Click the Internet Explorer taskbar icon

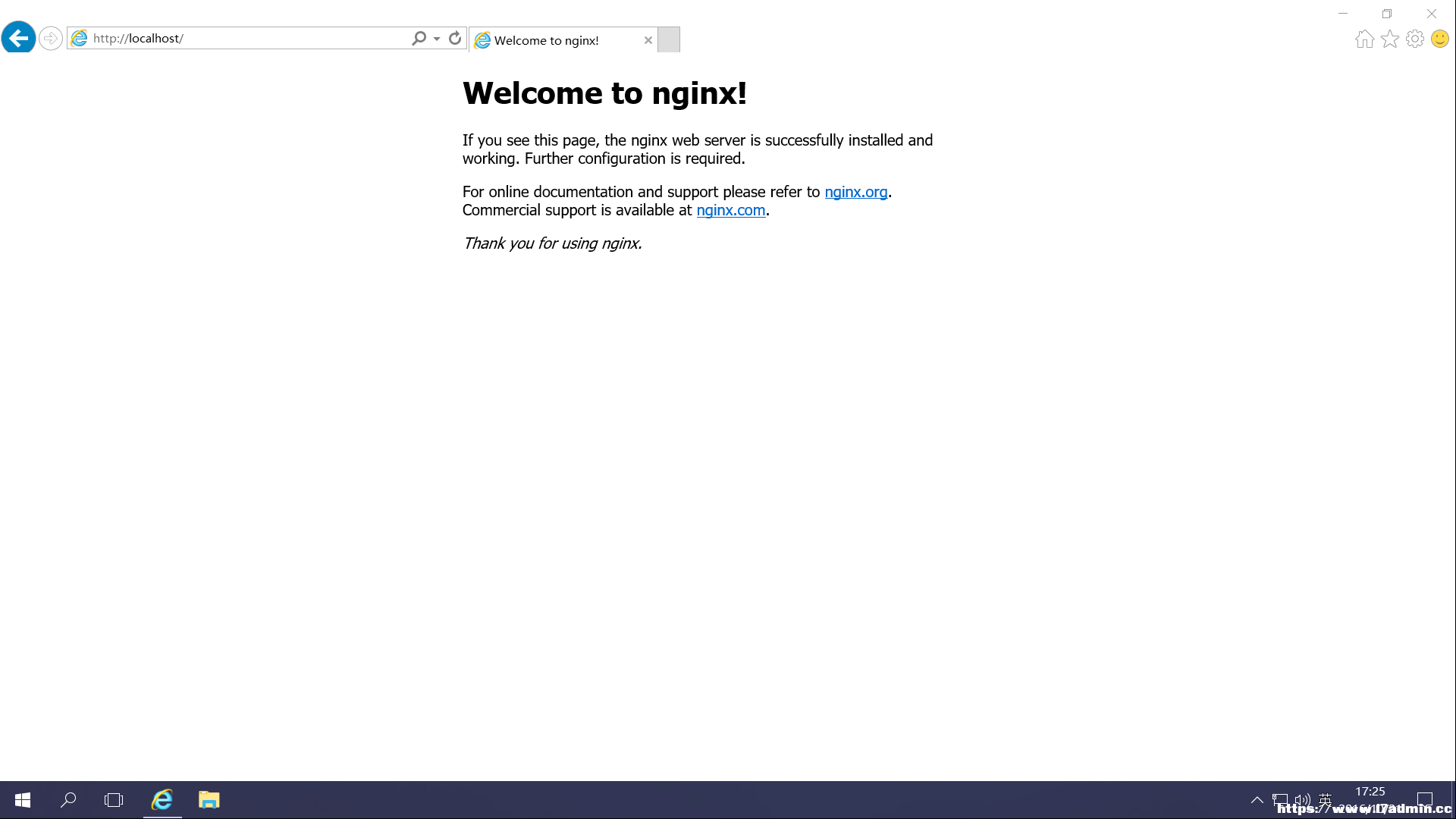tap(162, 800)
